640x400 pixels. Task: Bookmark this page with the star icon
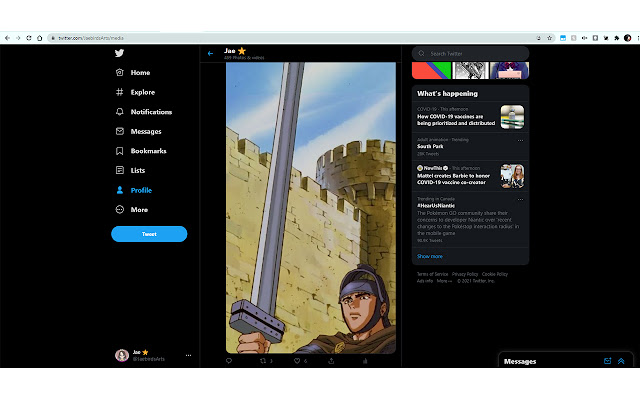[549, 38]
